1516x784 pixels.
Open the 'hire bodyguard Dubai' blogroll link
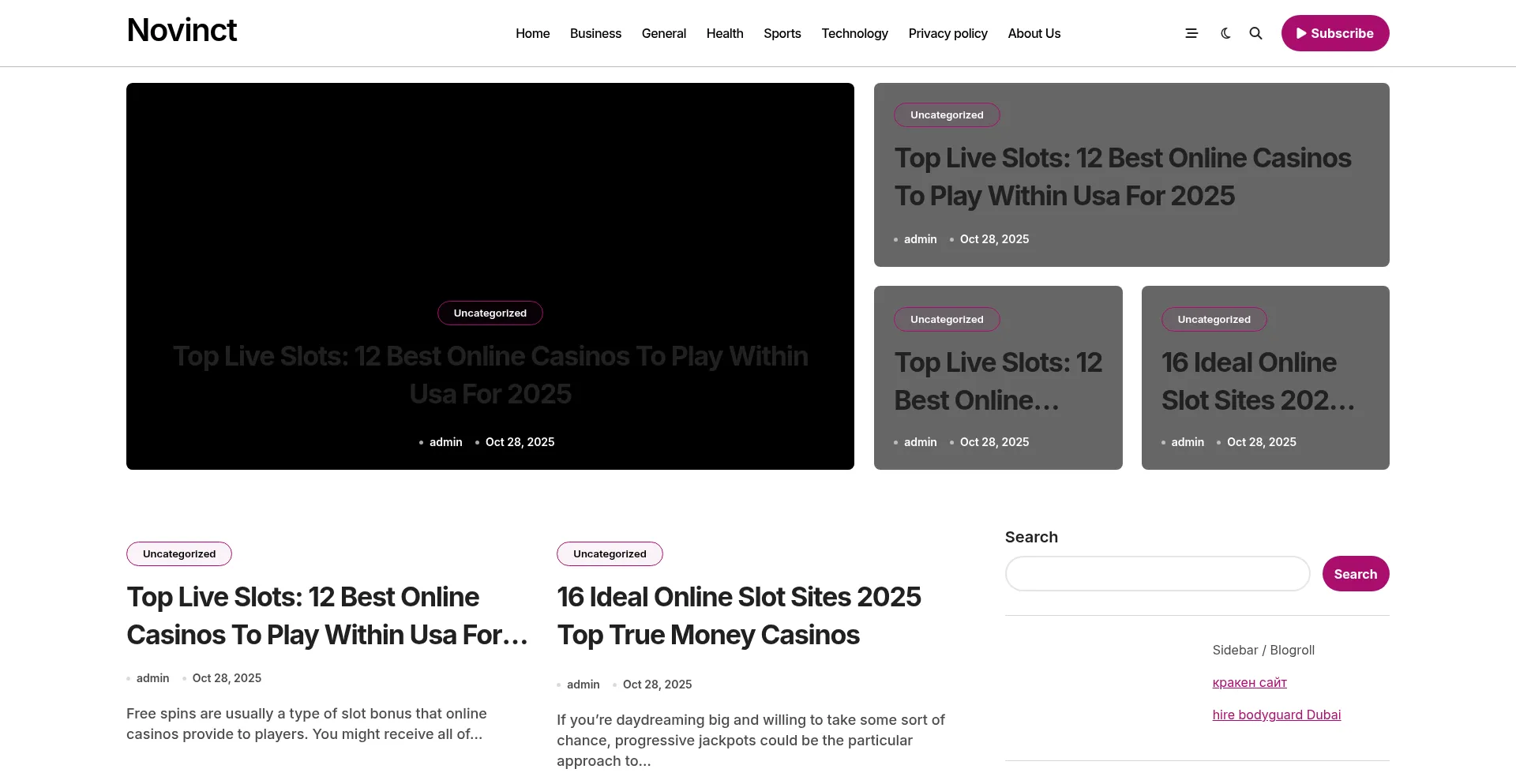coord(1276,715)
